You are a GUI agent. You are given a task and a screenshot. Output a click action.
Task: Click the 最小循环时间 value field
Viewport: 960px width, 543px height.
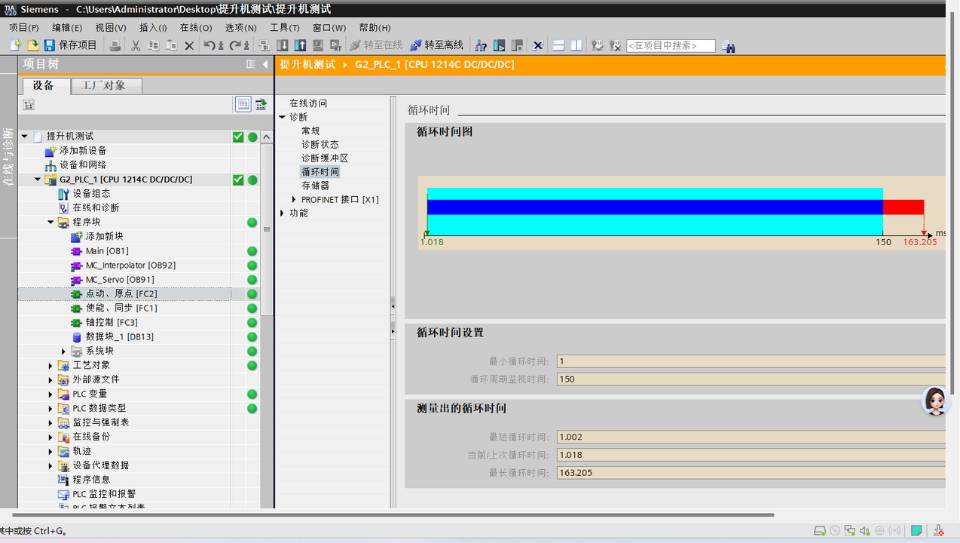click(x=751, y=361)
